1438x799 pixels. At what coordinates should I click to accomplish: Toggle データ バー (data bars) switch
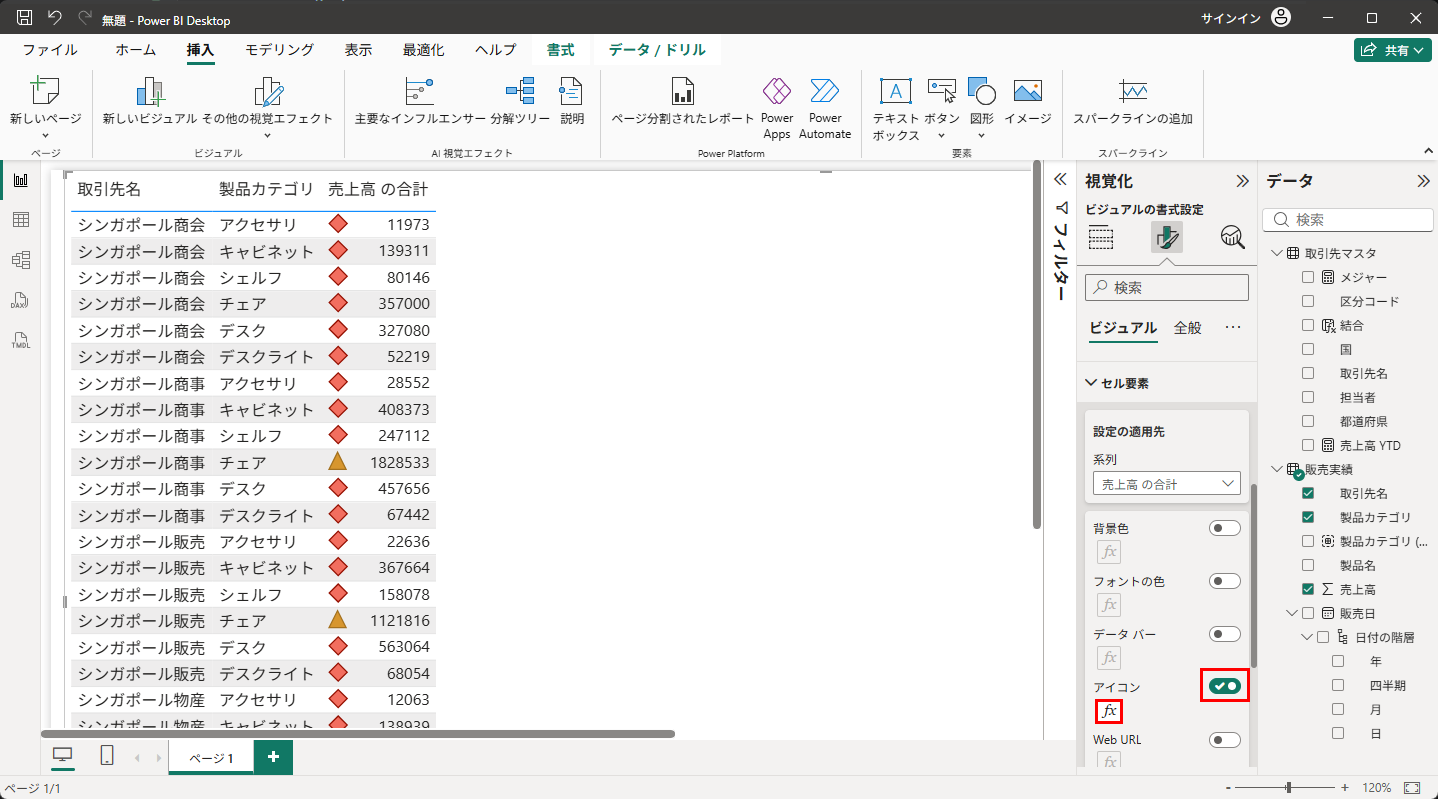[1225, 634]
